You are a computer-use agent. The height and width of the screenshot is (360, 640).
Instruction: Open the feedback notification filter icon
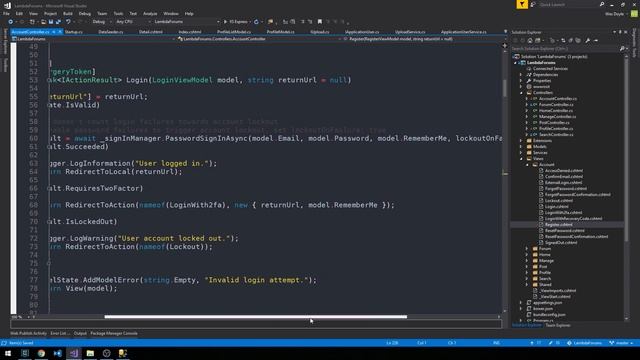(x=522, y=4)
